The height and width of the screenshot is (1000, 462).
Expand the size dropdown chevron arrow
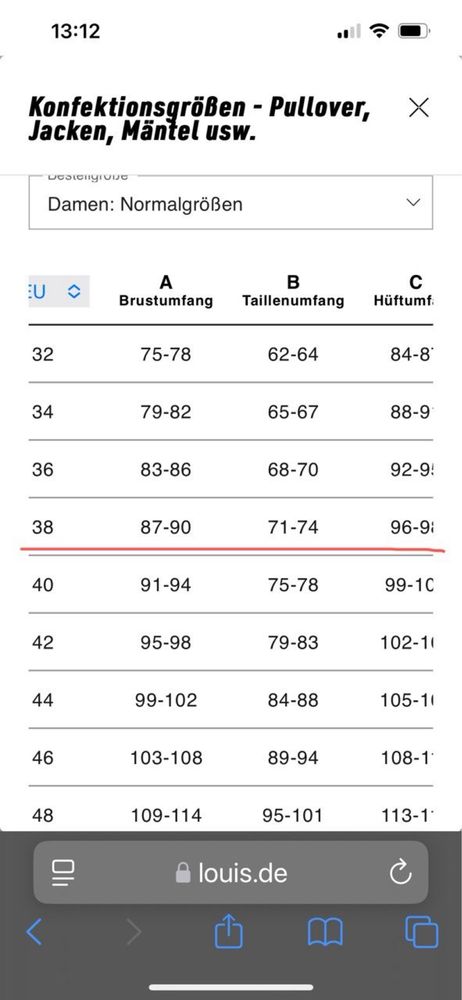coord(414,203)
